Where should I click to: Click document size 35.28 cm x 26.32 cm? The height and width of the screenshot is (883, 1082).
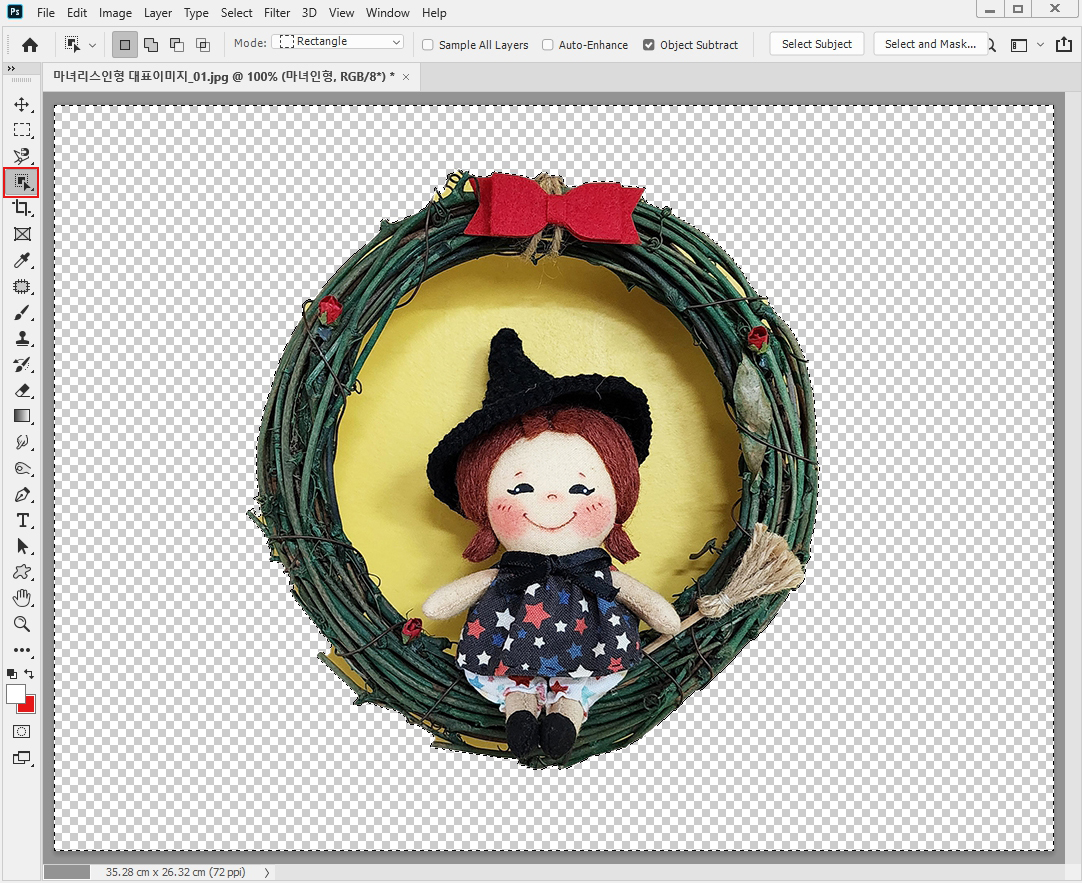(175, 872)
